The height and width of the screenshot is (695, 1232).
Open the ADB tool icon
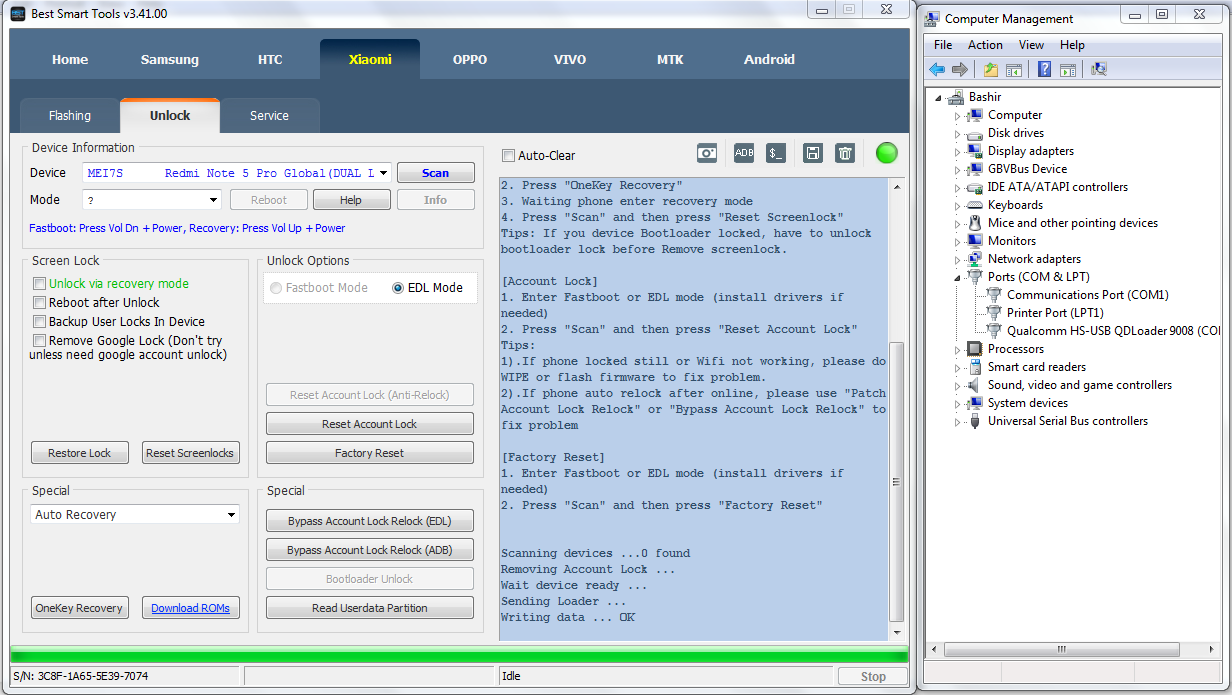[x=744, y=153]
